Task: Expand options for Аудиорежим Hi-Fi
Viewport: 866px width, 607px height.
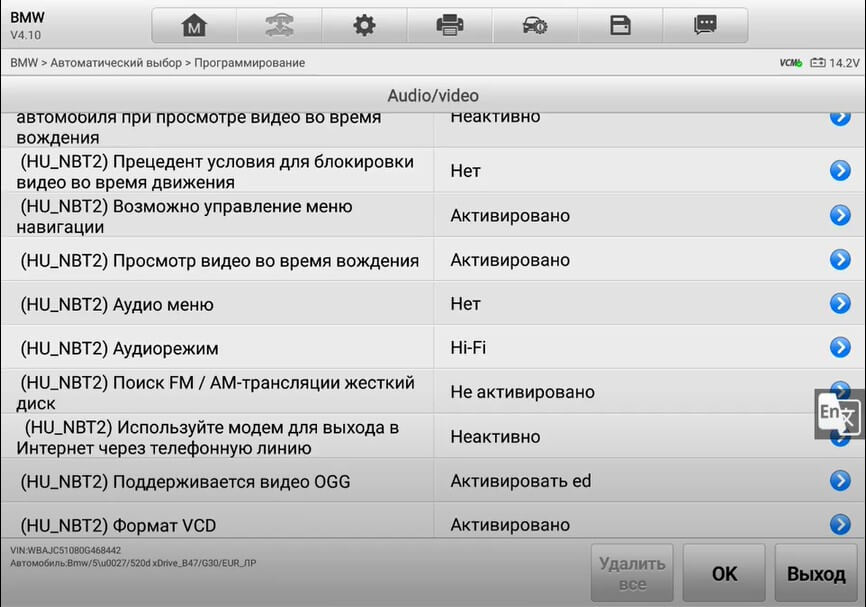Action: 840,347
